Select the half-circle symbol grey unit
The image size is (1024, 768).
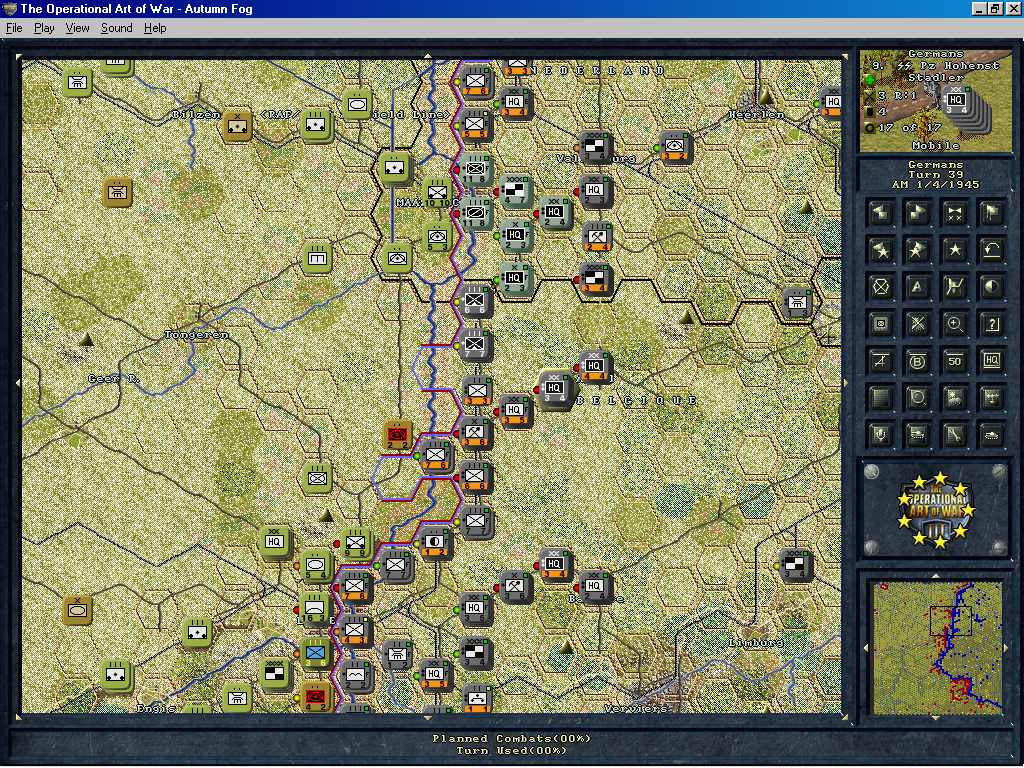tap(435, 544)
